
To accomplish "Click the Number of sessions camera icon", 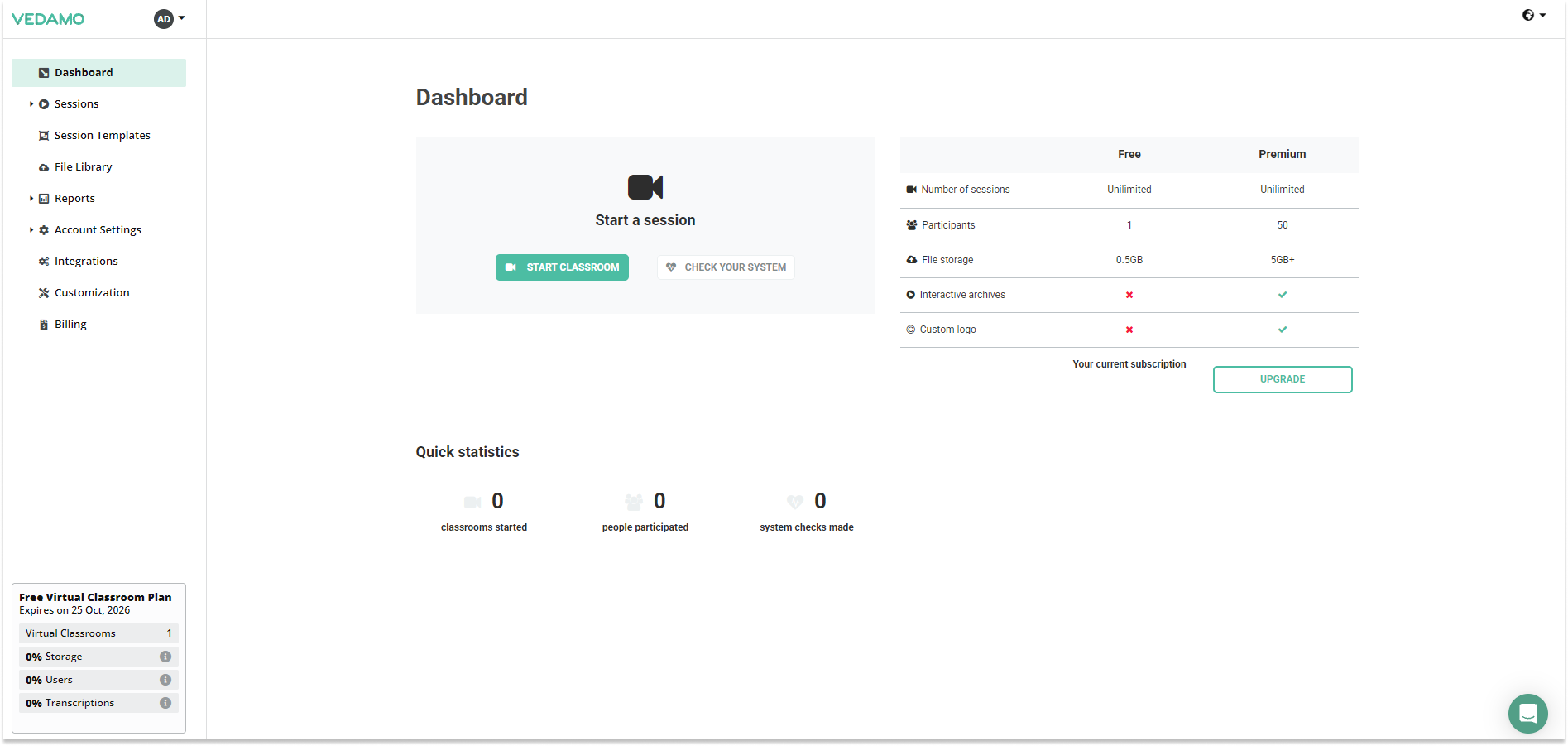I will (x=911, y=190).
